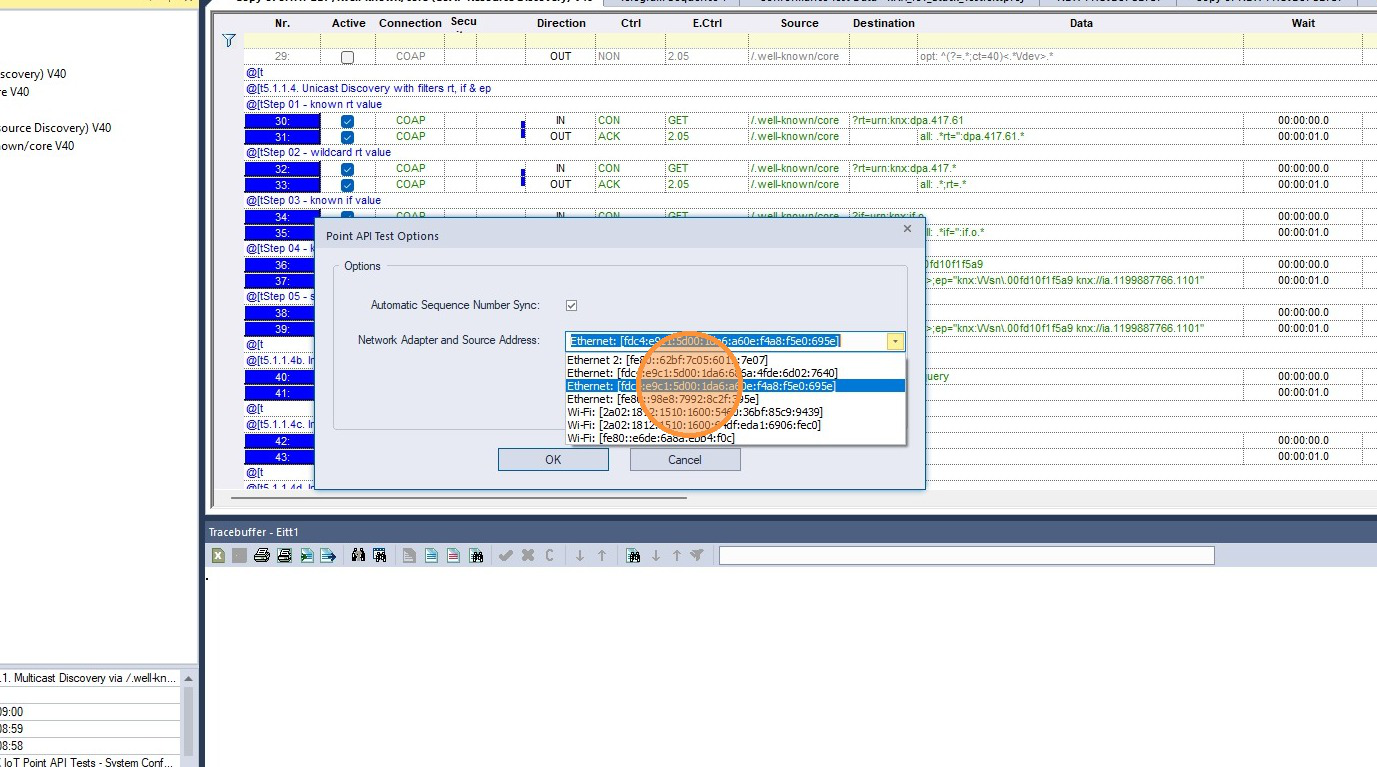Click the binoculars with filmstrip icon
The height and width of the screenshot is (767, 1377).
click(x=380, y=556)
